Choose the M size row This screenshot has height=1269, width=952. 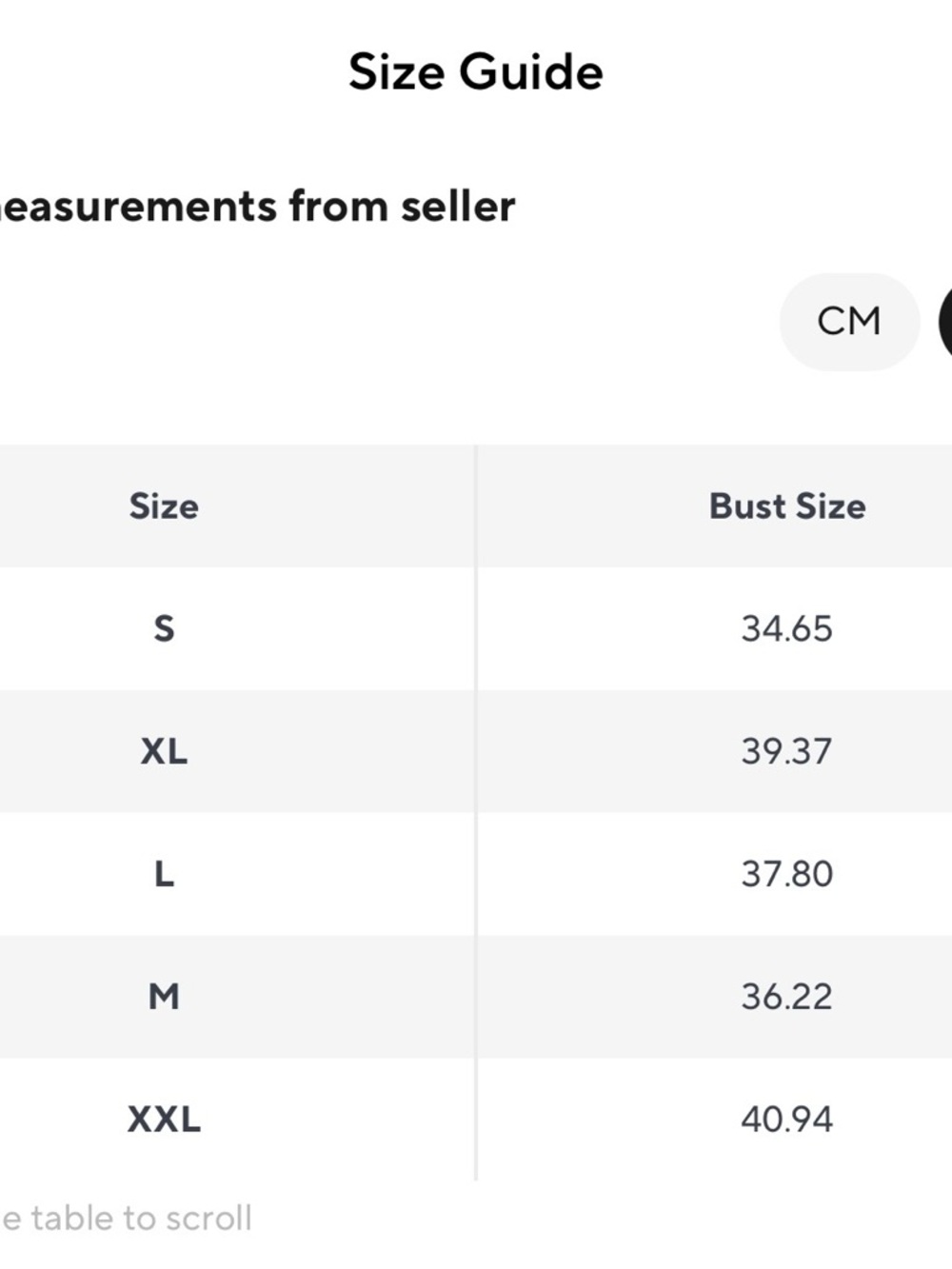[x=476, y=997]
